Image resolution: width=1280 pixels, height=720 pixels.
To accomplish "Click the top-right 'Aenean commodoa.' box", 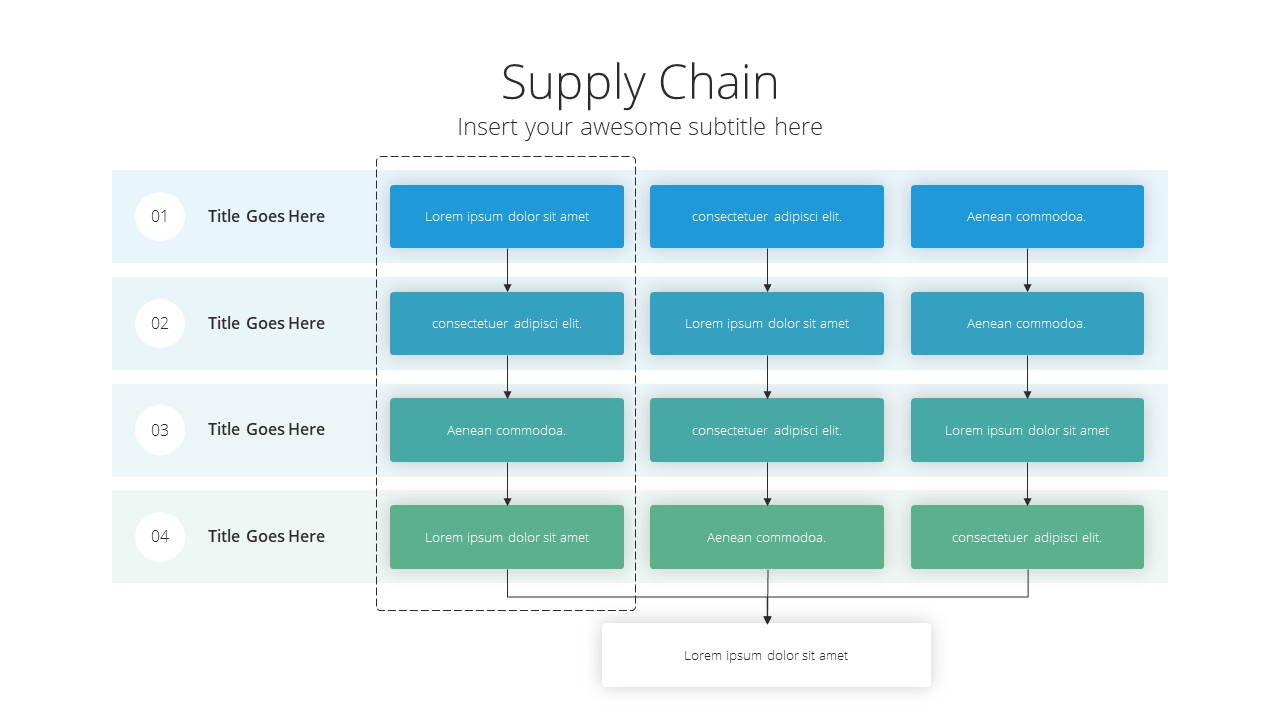I will point(1027,216).
